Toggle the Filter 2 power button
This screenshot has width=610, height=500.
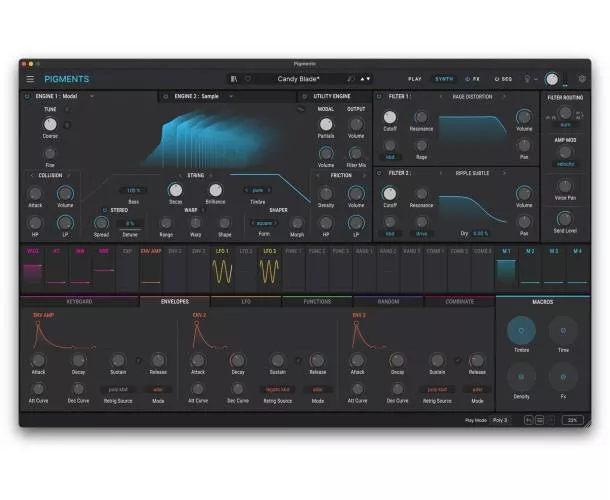[x=381, y=173]
